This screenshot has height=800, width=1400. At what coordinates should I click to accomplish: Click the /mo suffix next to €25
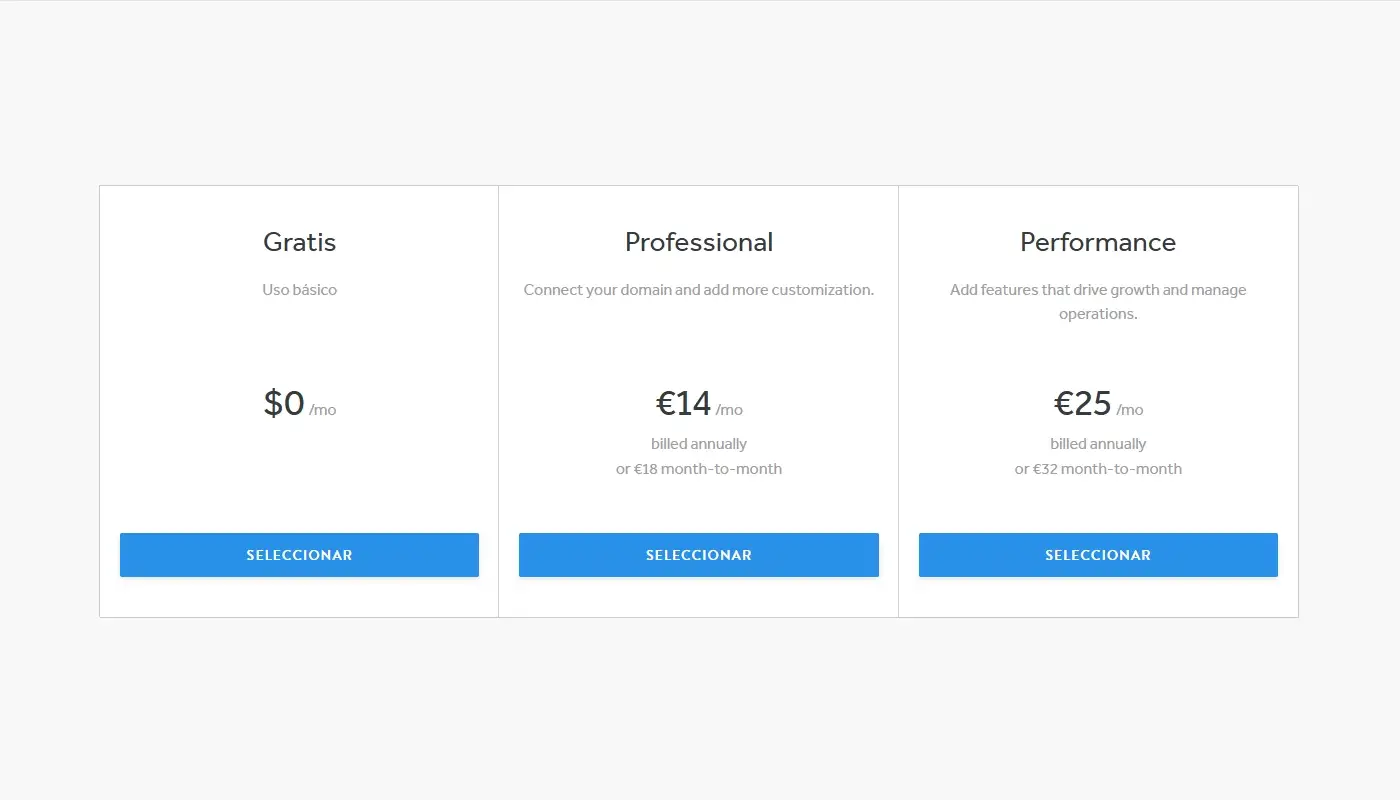point(1129,409)
